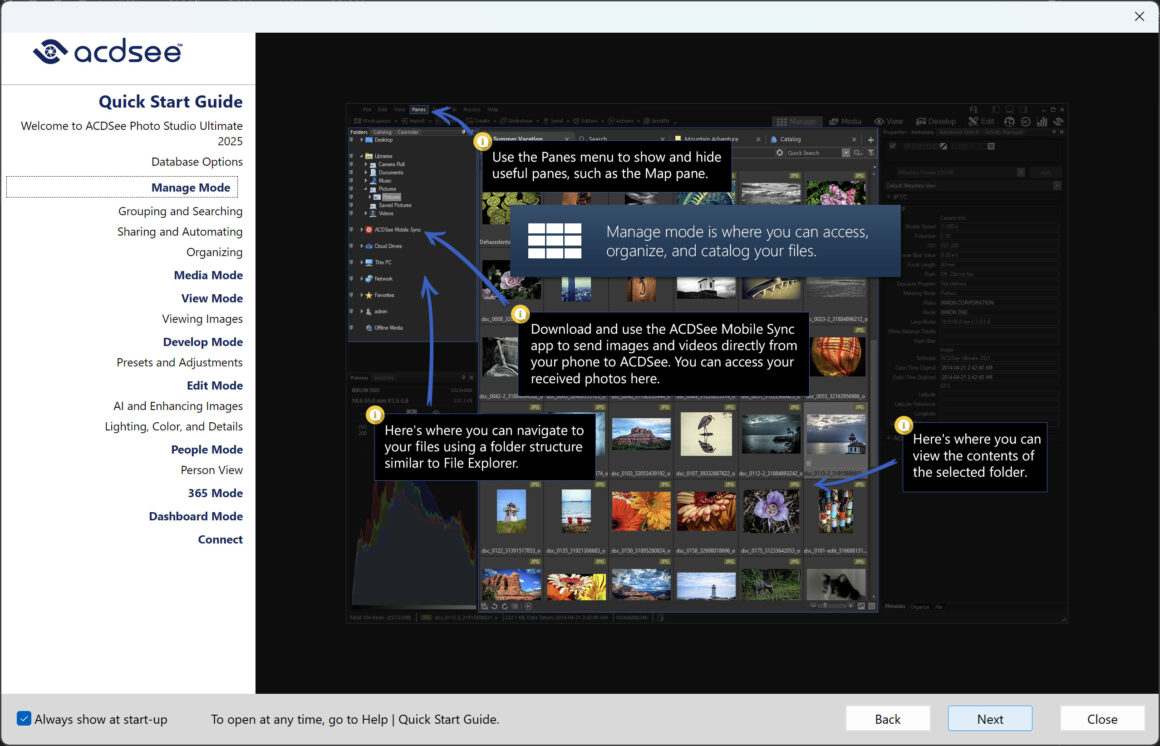Open the Welcome to ACDSee Photo Studio Ultimate topic
1160x746 pixels.
[132, 133]
